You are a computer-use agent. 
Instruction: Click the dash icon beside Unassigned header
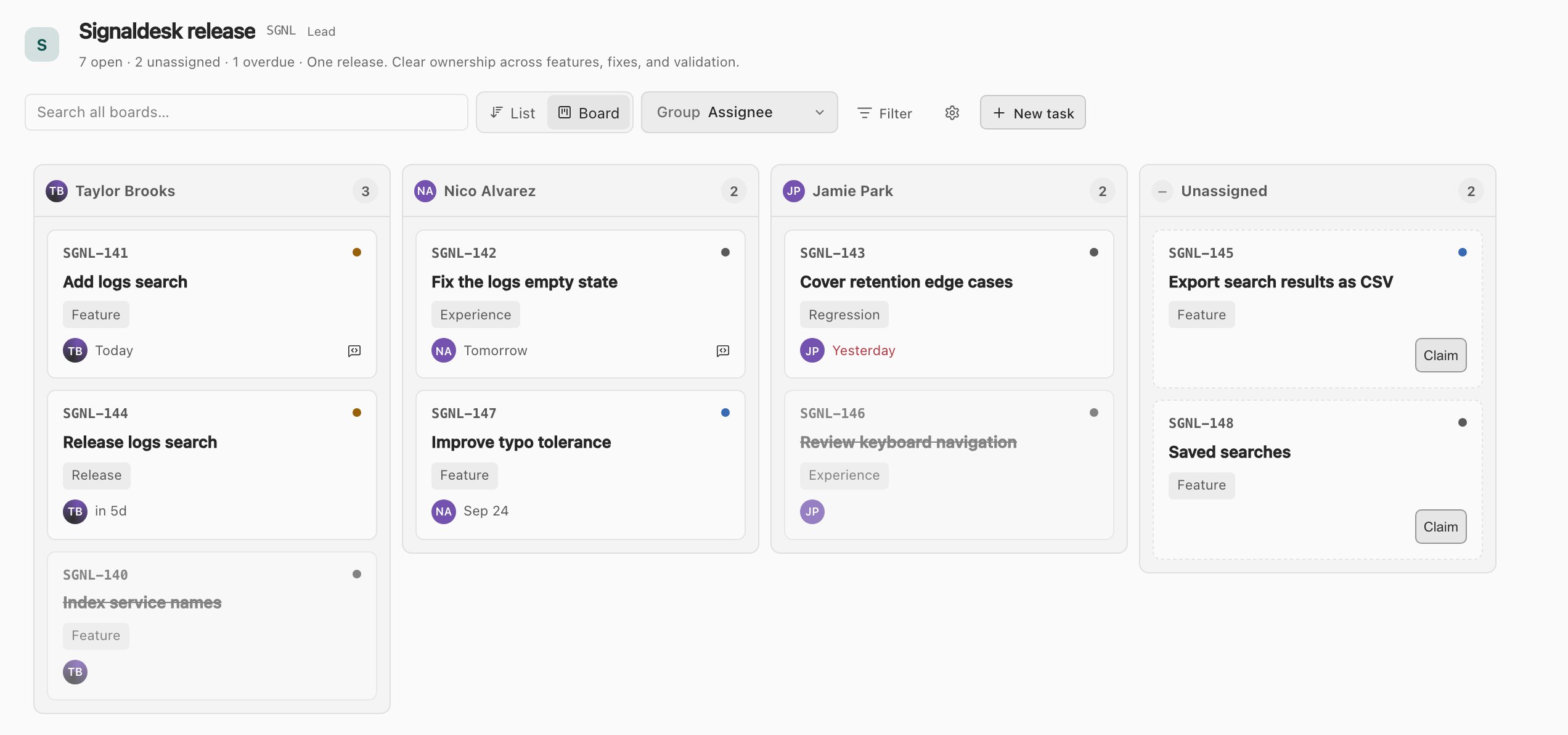1162,192
